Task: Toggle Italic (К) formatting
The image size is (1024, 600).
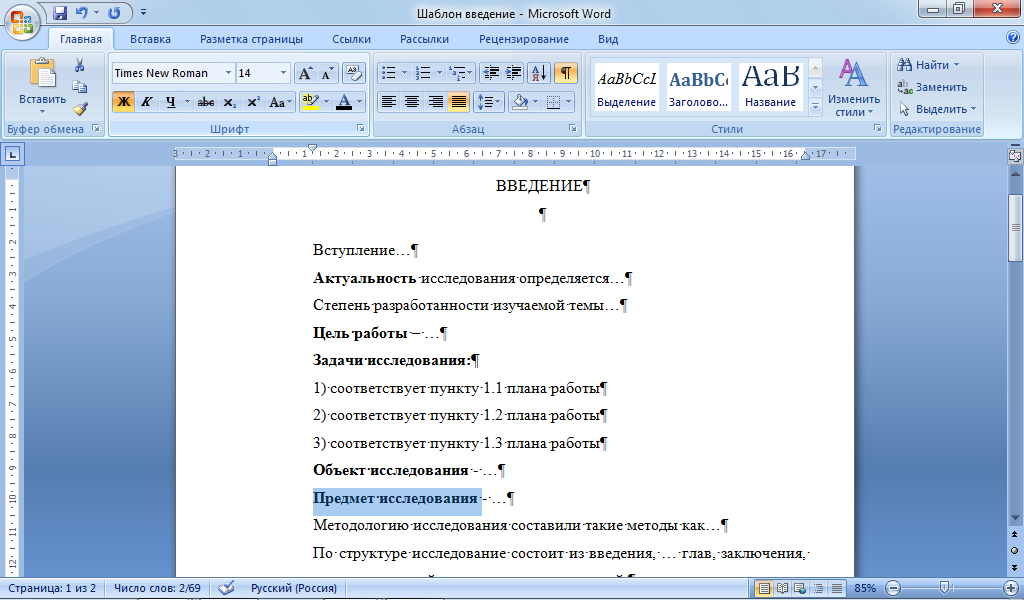Action: click(x=147, y=102)
